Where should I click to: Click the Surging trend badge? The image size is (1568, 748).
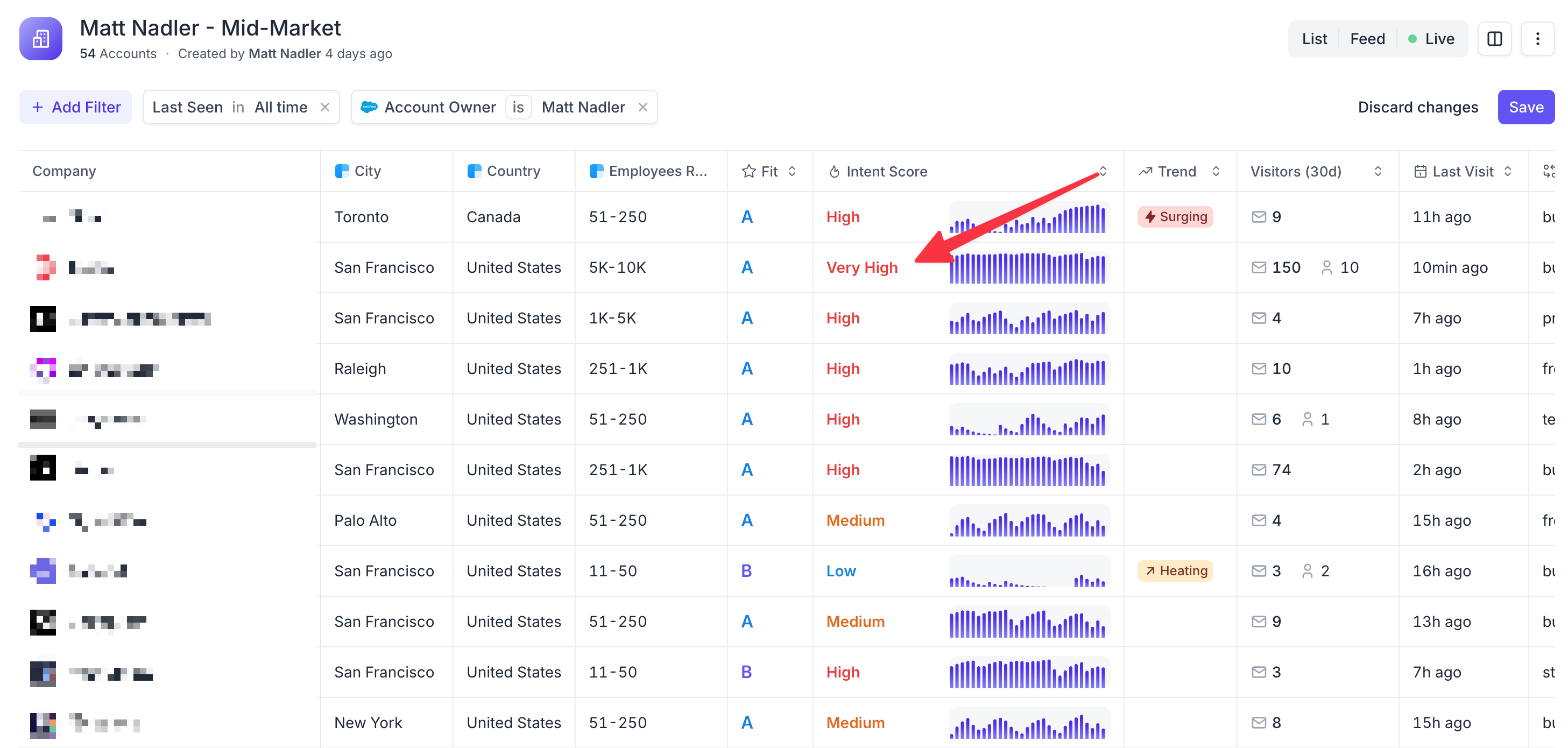[x=1175, y=217]
